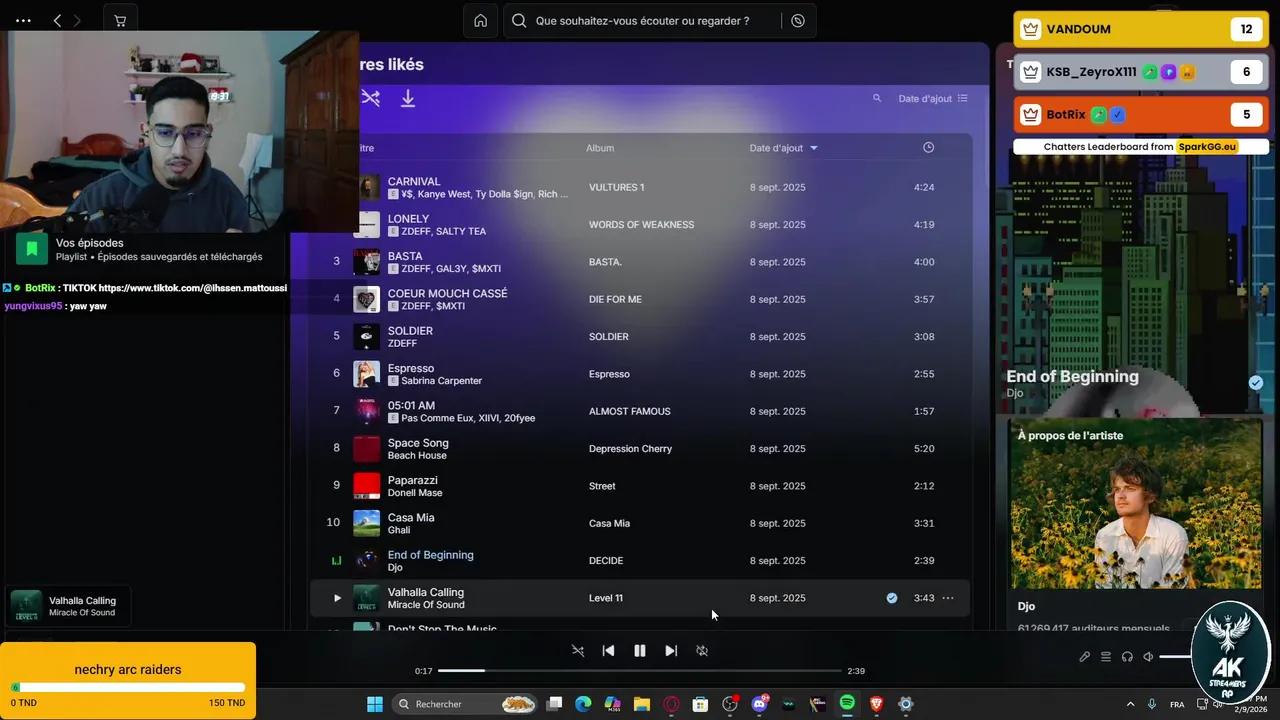Open the play queue icon

[1106, 657]
